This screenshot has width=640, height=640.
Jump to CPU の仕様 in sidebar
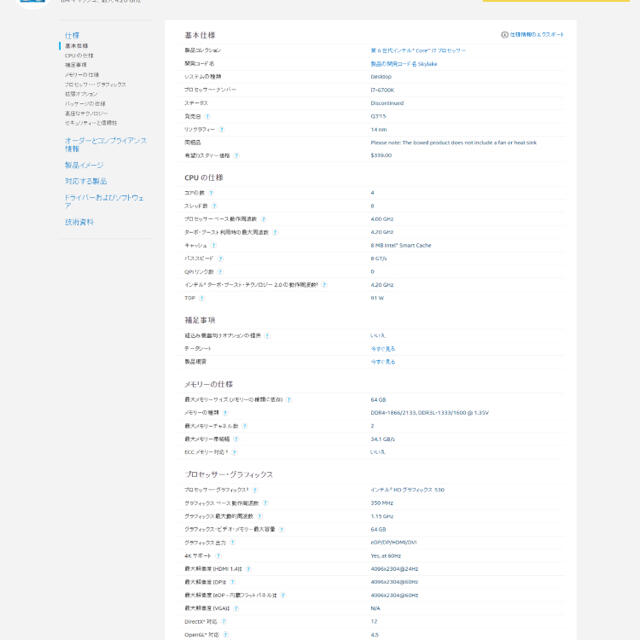[x=79, y=56]
